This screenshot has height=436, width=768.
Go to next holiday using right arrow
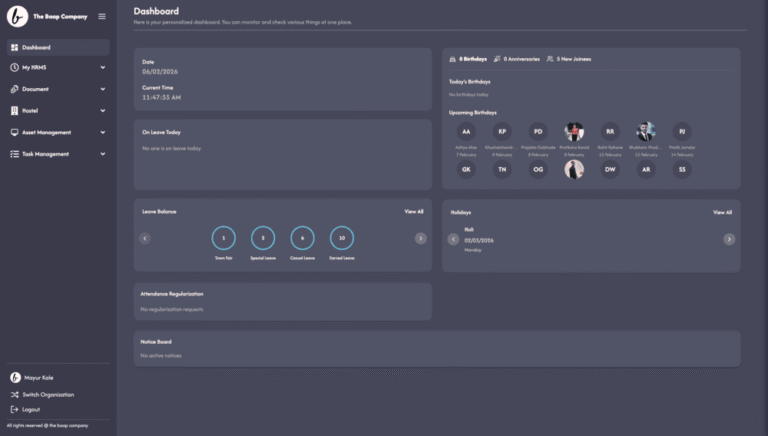(729, 239)
